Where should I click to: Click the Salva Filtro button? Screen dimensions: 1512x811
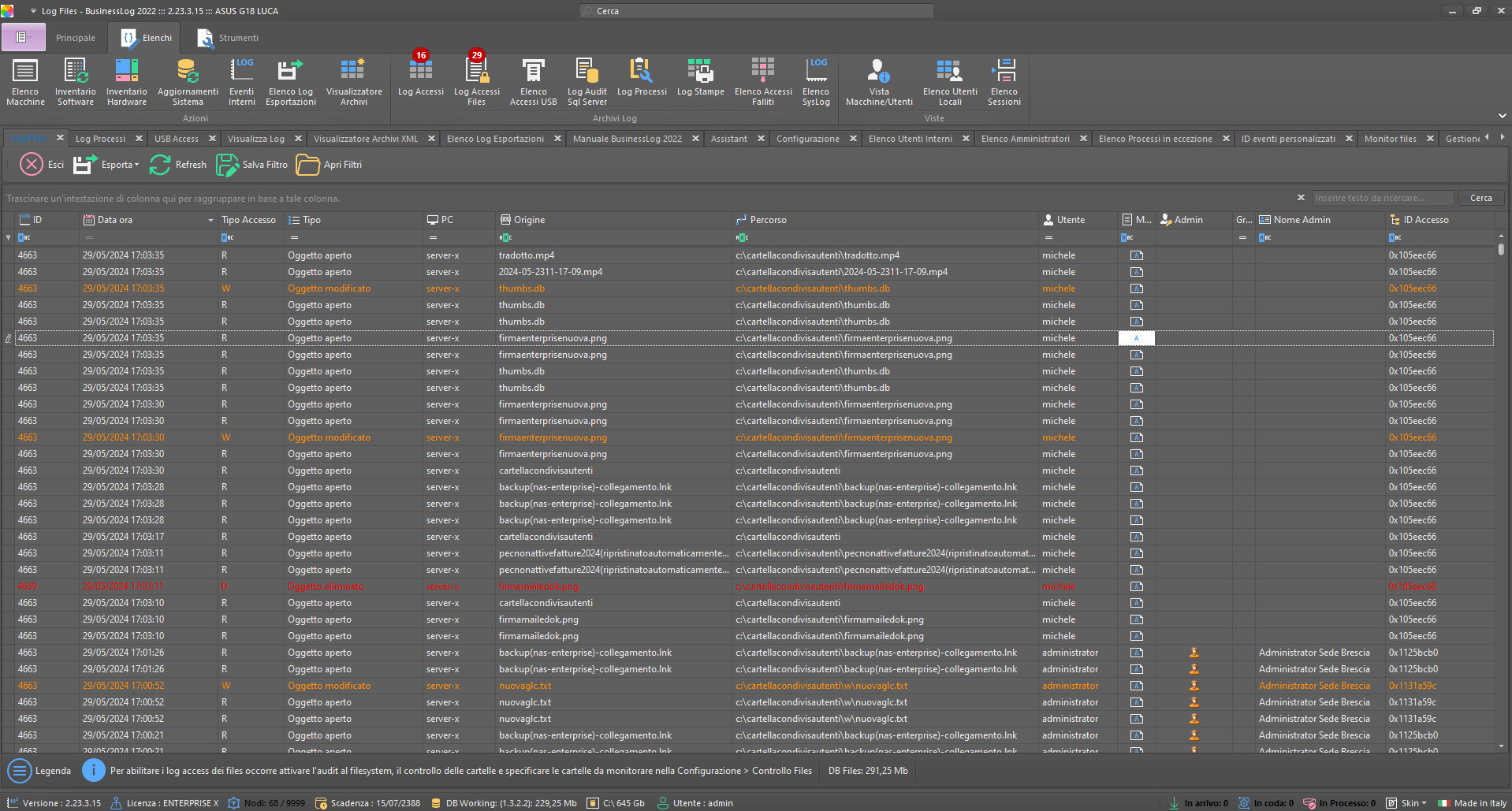coord(252,165)
